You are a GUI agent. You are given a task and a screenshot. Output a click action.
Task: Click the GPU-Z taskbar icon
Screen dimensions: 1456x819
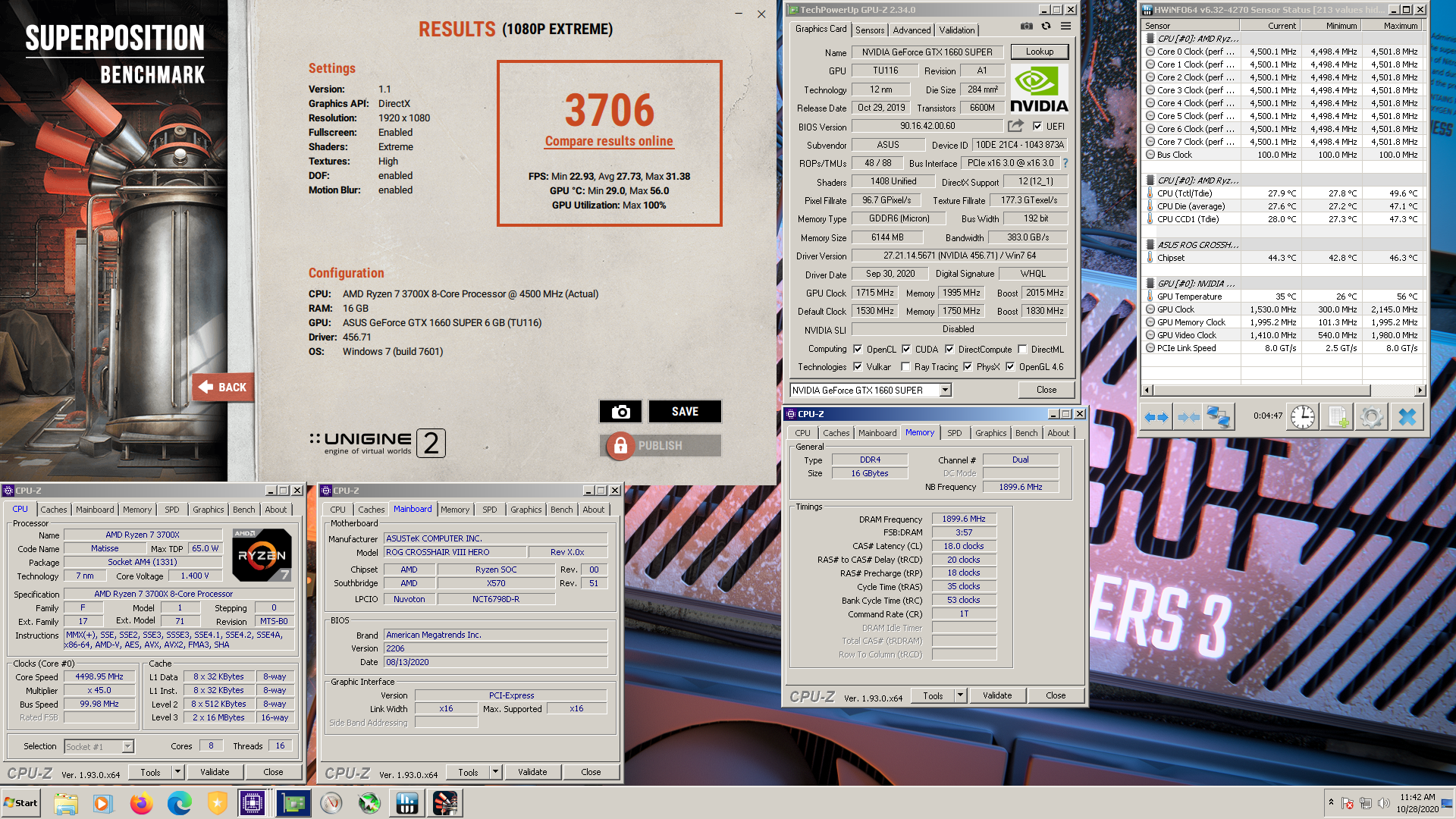pos(293,803)
